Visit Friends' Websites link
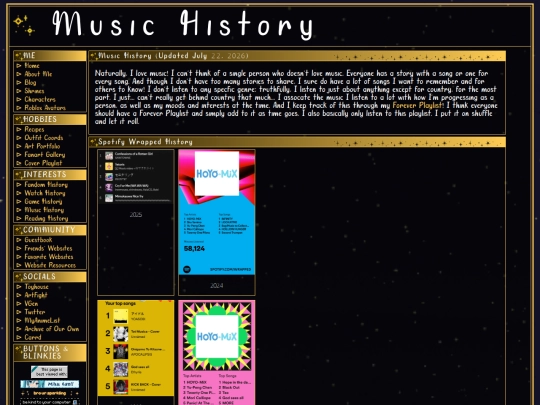 48,248
